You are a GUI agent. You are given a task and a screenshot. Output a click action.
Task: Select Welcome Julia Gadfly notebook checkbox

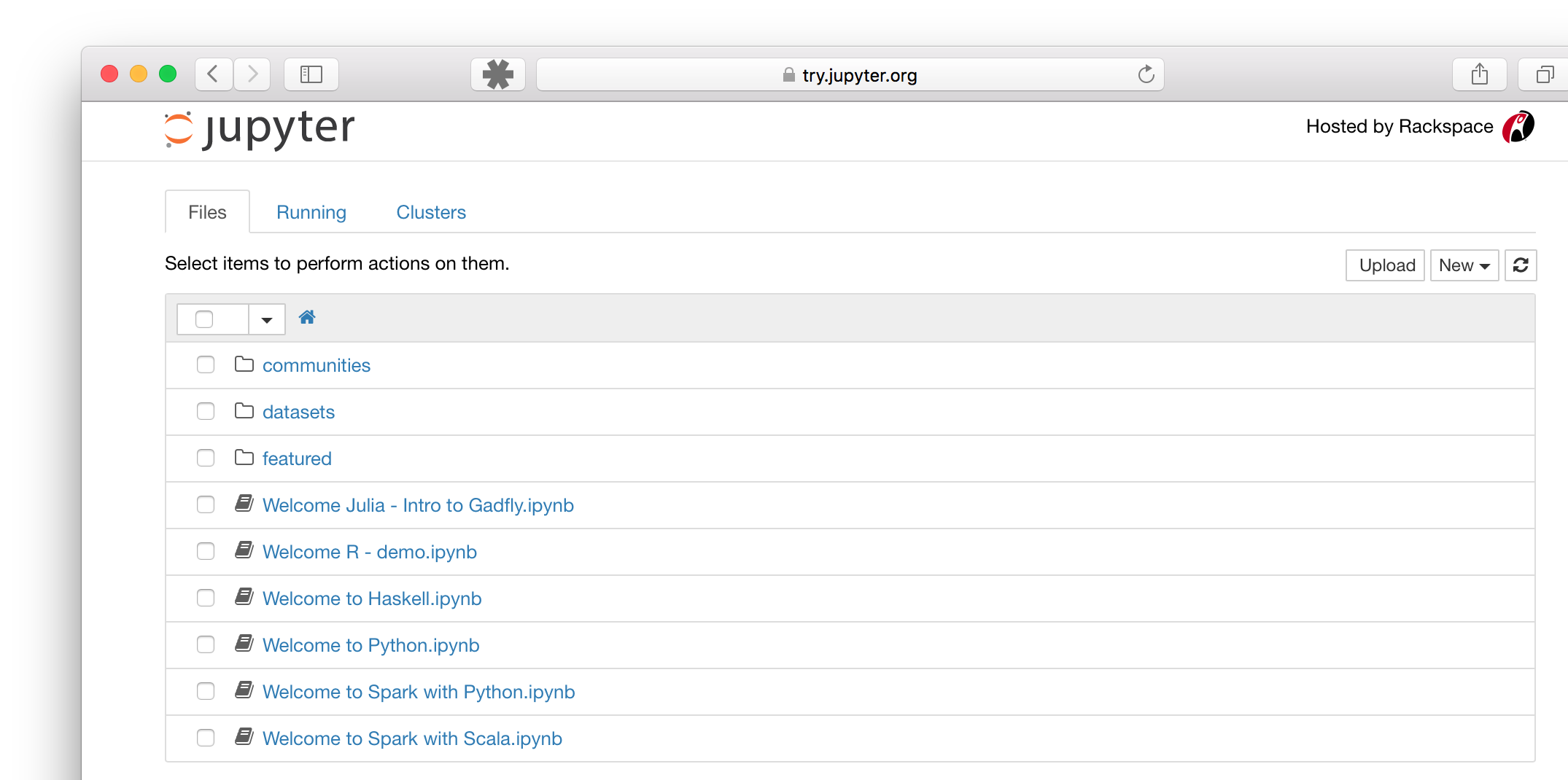point(206,504)
